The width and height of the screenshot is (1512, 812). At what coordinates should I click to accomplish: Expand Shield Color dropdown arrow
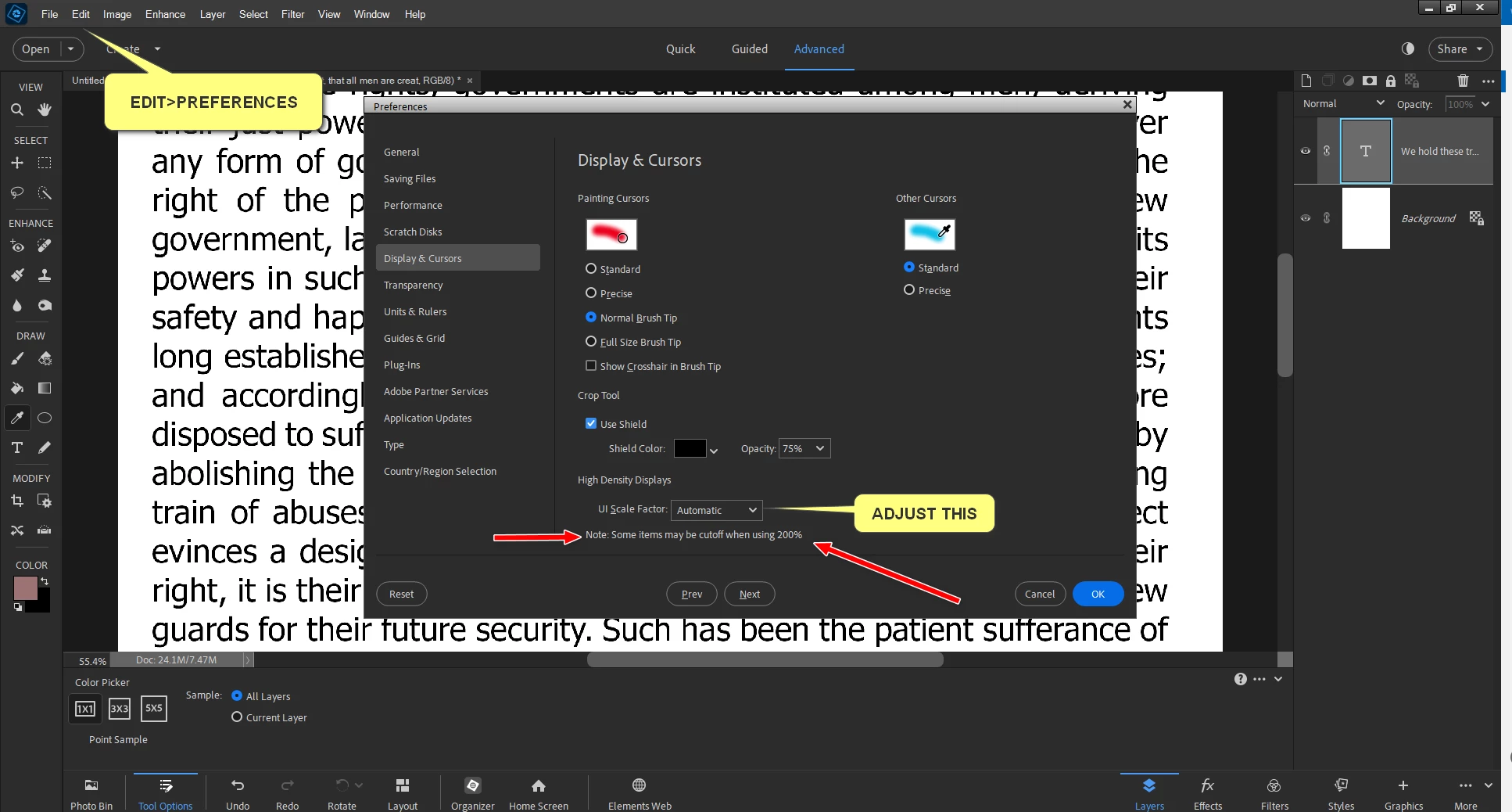[714, 451]
